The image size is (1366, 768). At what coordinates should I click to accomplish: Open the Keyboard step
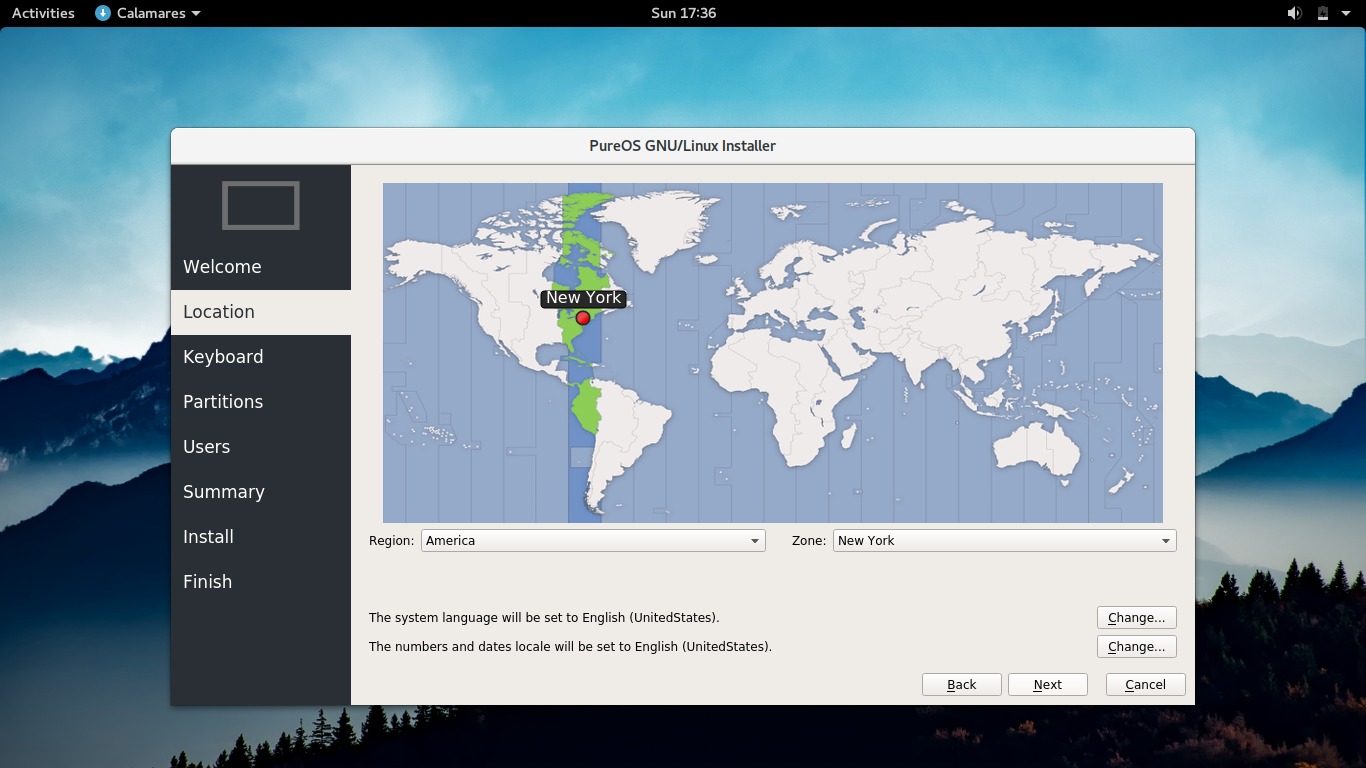[223, 356]
